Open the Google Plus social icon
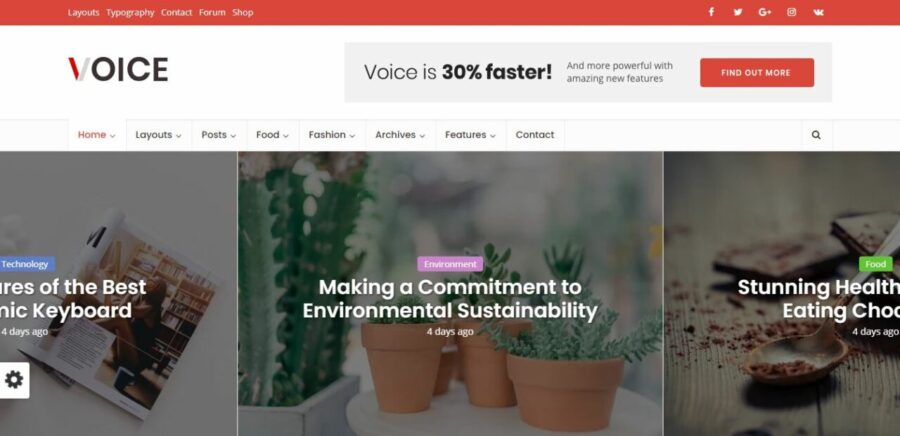Image resolution: width=900 pixels, height=436 pixels. tap(765, 12)
